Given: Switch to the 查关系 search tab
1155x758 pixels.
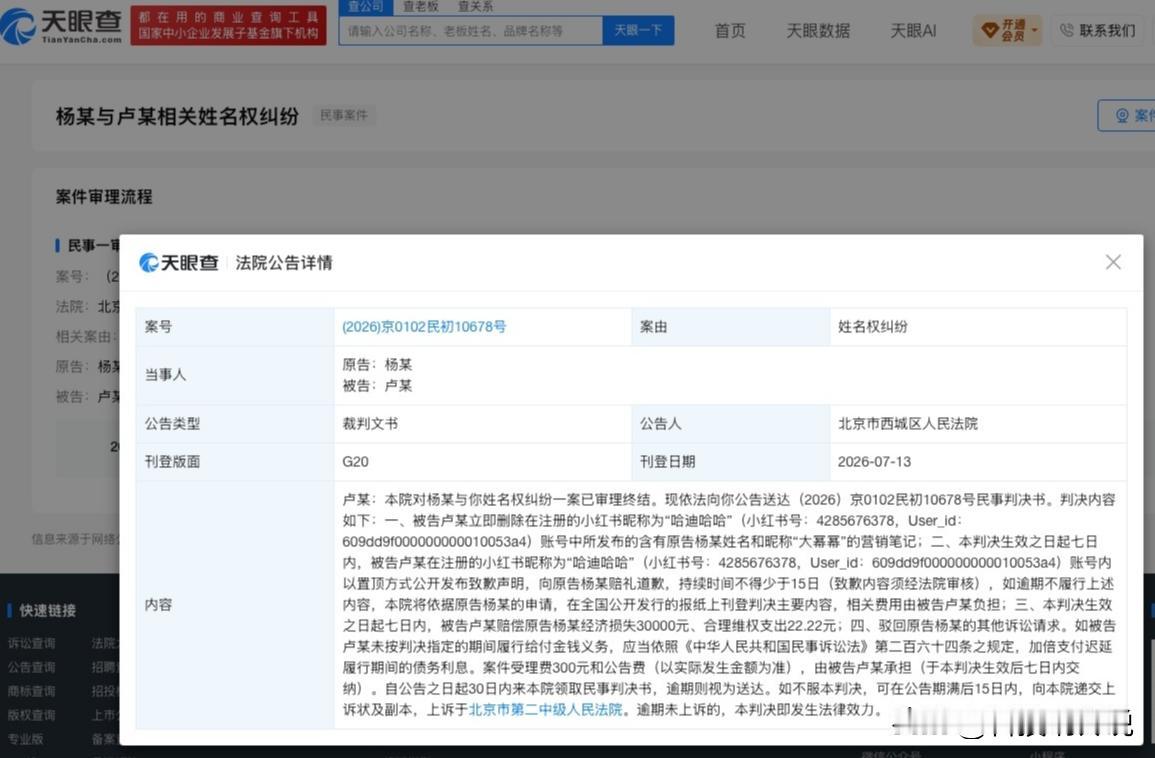Looking at the screenshot, I should pyautogui.click(x=475, y=7).
